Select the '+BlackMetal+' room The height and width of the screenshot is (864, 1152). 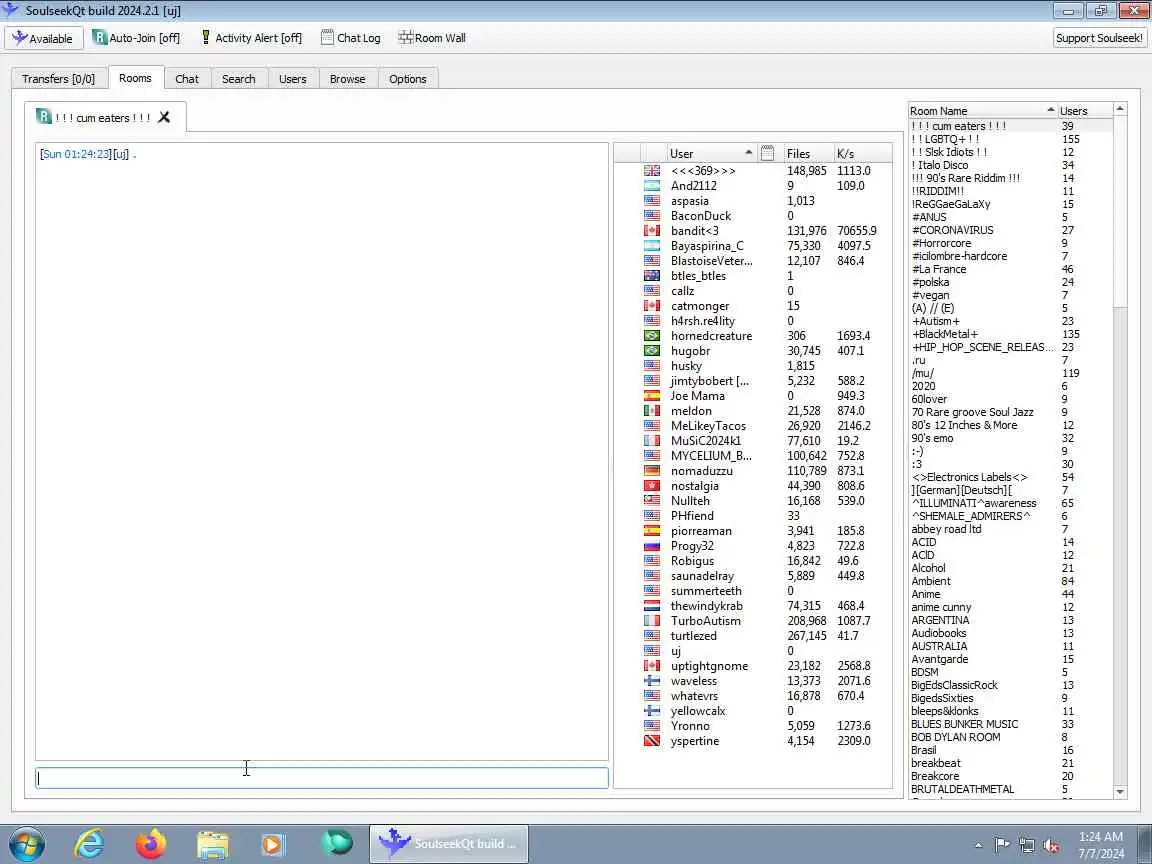click(x=944, y=334)
